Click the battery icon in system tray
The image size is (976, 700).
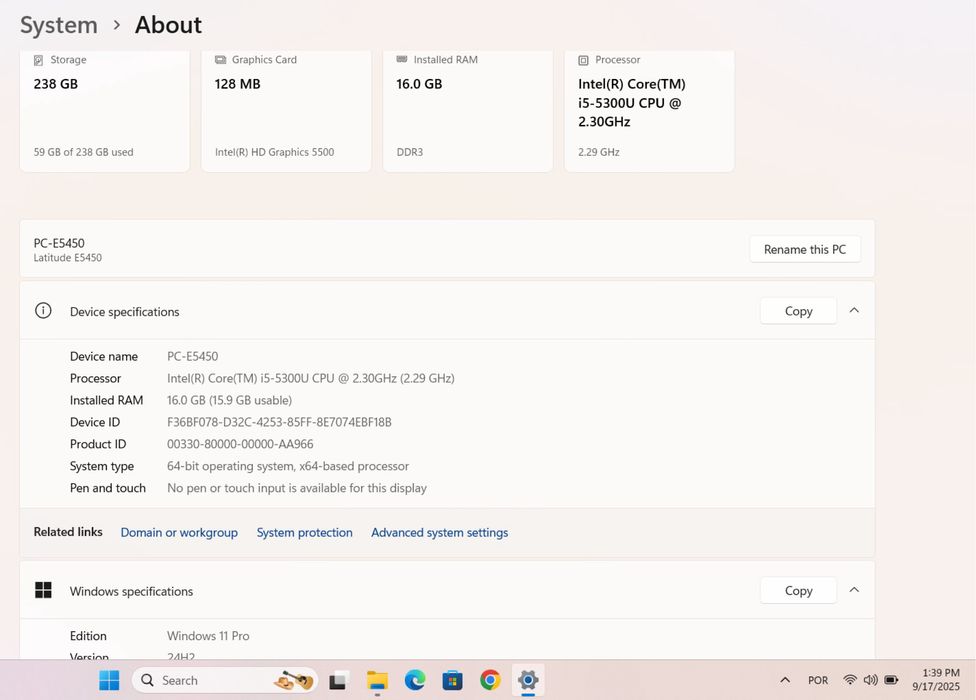pyautogui.click(x=891, y=679)
